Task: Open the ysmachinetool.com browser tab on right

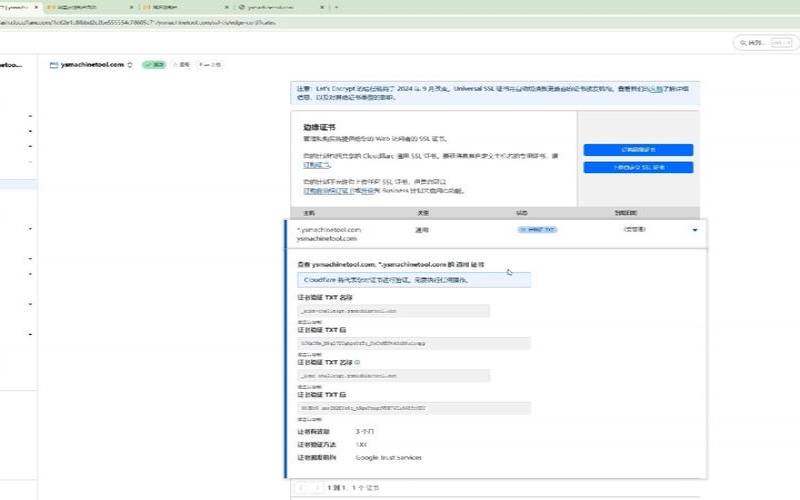Action: coord(272,6)
